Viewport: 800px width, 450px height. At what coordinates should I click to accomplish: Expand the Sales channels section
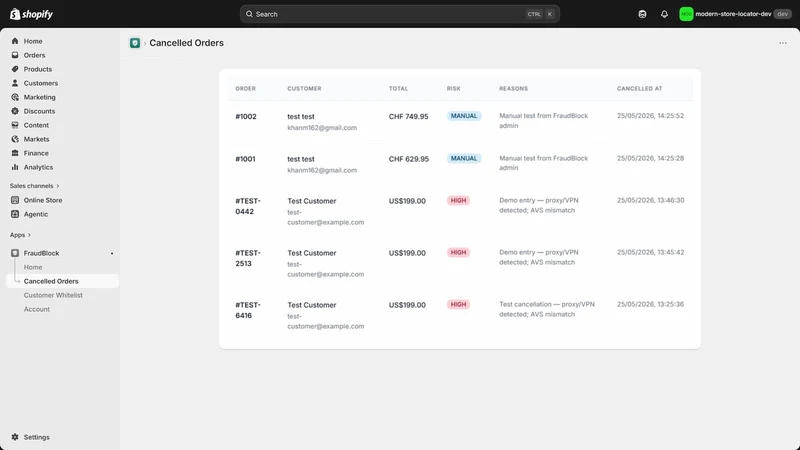click(x=34, y=186)
